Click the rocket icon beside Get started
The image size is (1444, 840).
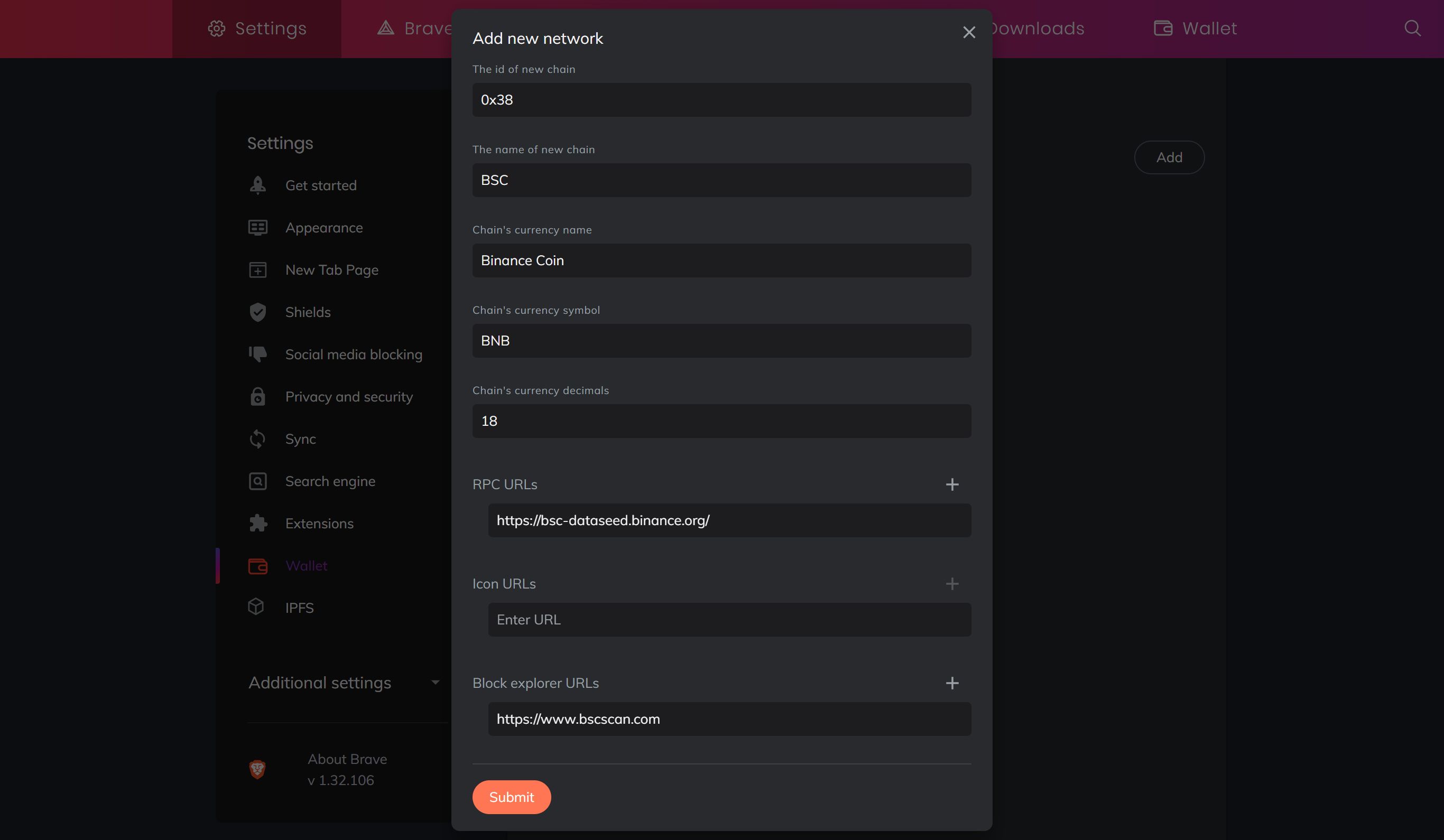click(258, 185)
